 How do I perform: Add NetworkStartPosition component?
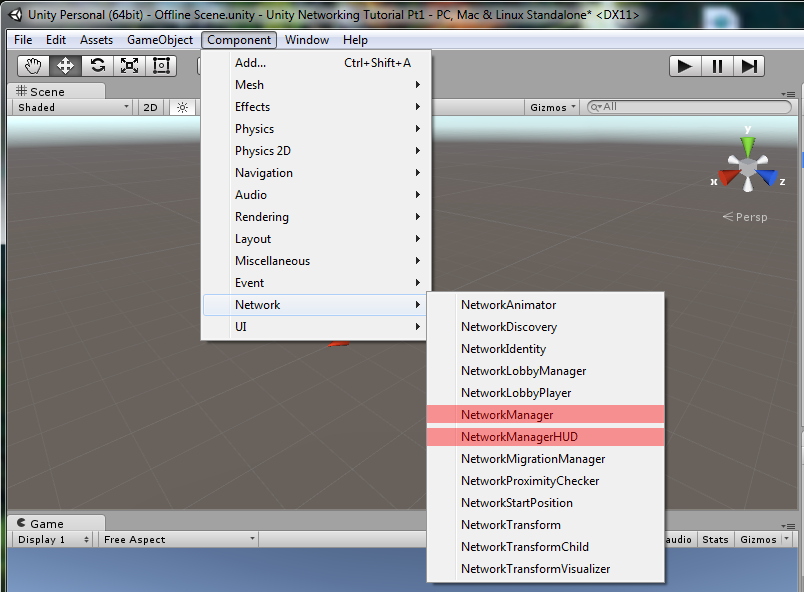[546, 503]
